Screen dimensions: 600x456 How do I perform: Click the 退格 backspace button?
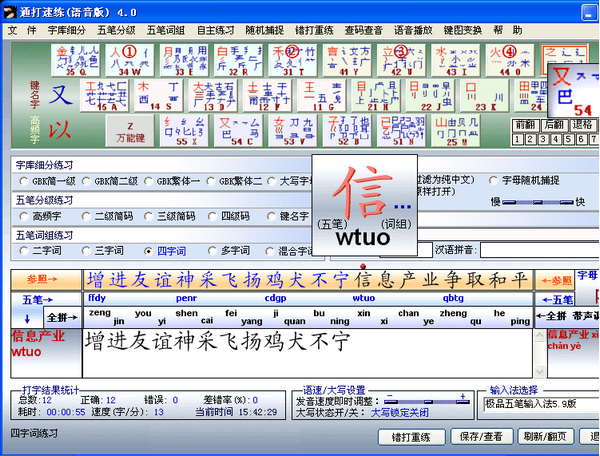(x=582, y=125)
